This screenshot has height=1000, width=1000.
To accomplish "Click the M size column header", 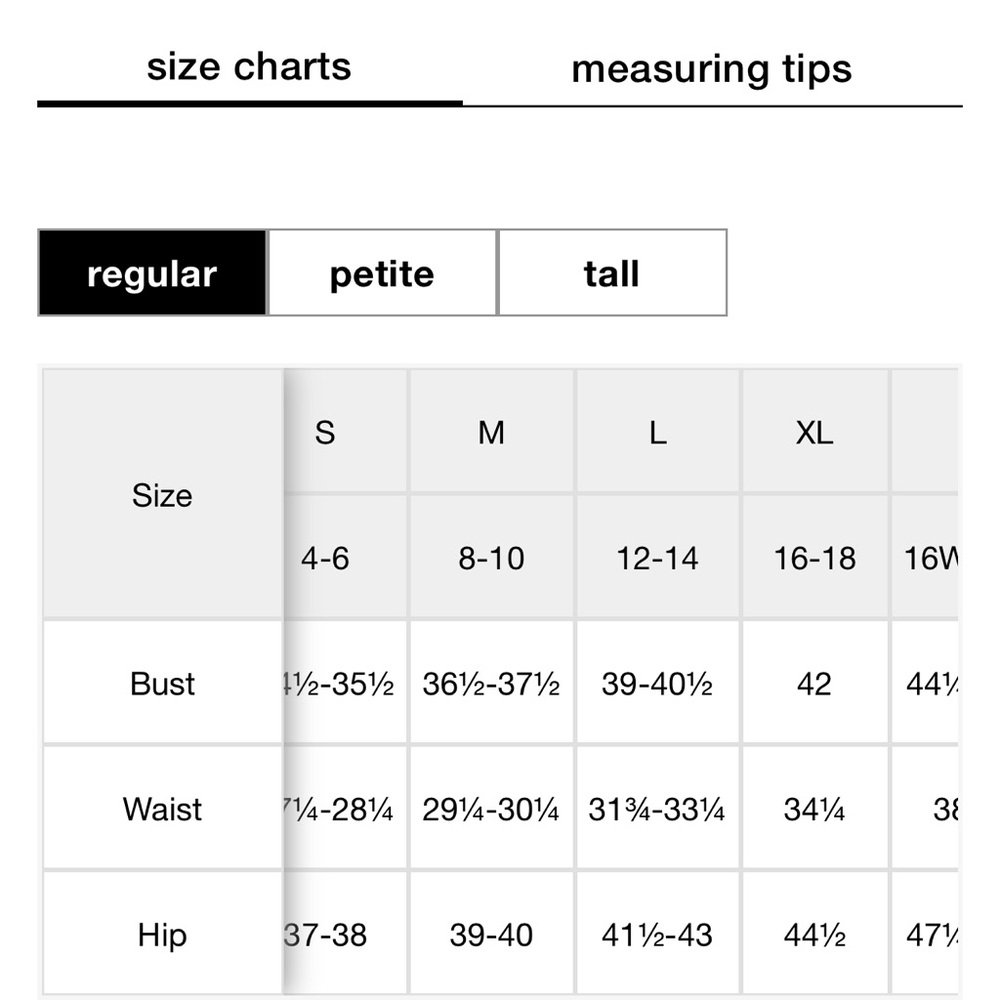I will click(491, 432).
